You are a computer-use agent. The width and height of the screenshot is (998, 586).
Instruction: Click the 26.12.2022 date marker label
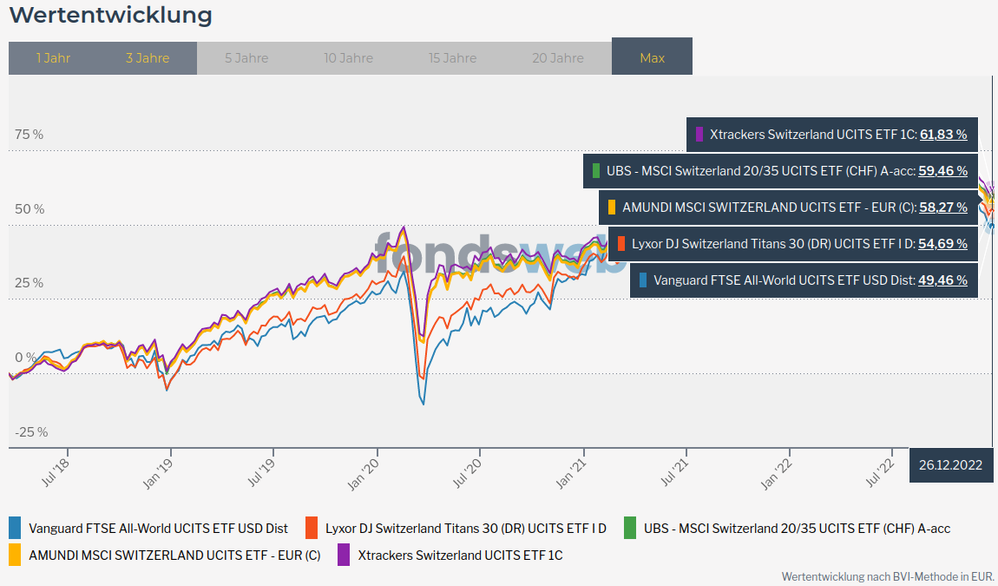pos(951,465)
